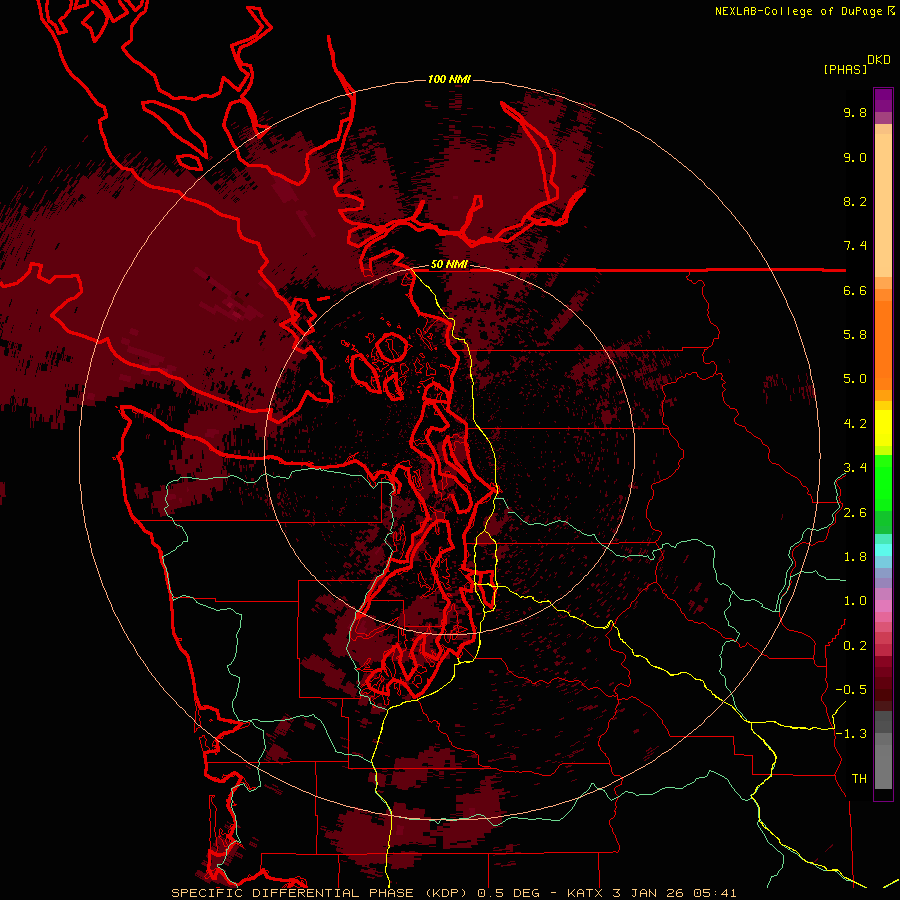This screenshot has width=900, height=900.
Task: Click the 7.4 value on the color scale
Action: pos(855,246)
